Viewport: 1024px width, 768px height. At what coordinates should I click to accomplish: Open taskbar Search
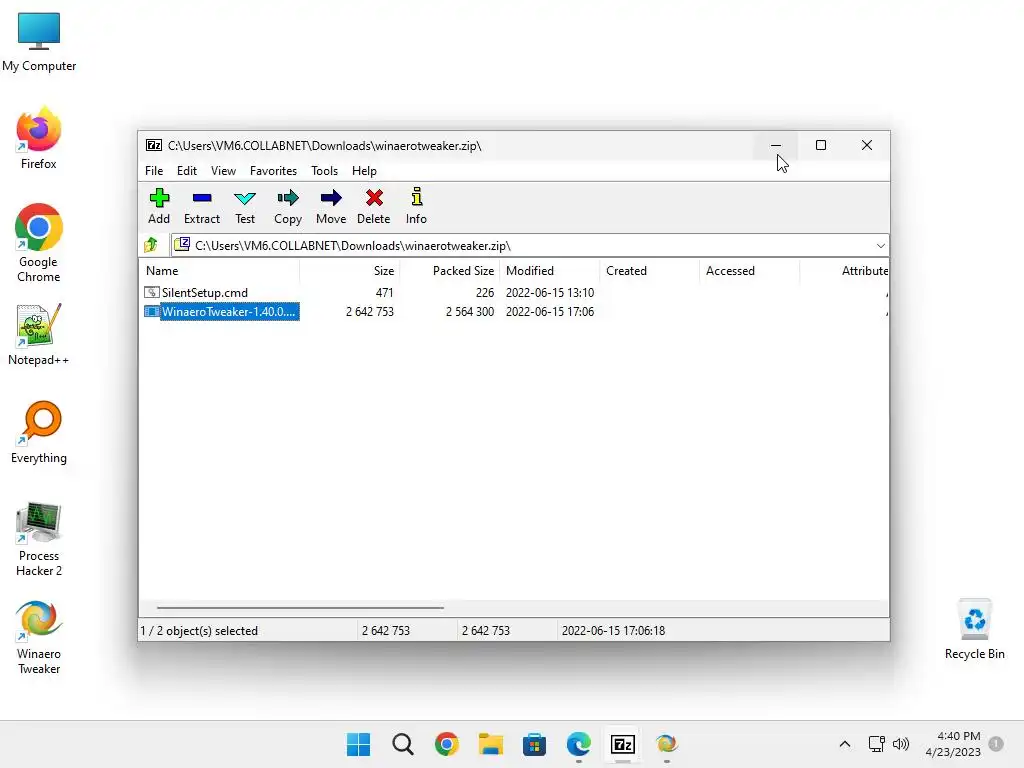tap(403, 744)
